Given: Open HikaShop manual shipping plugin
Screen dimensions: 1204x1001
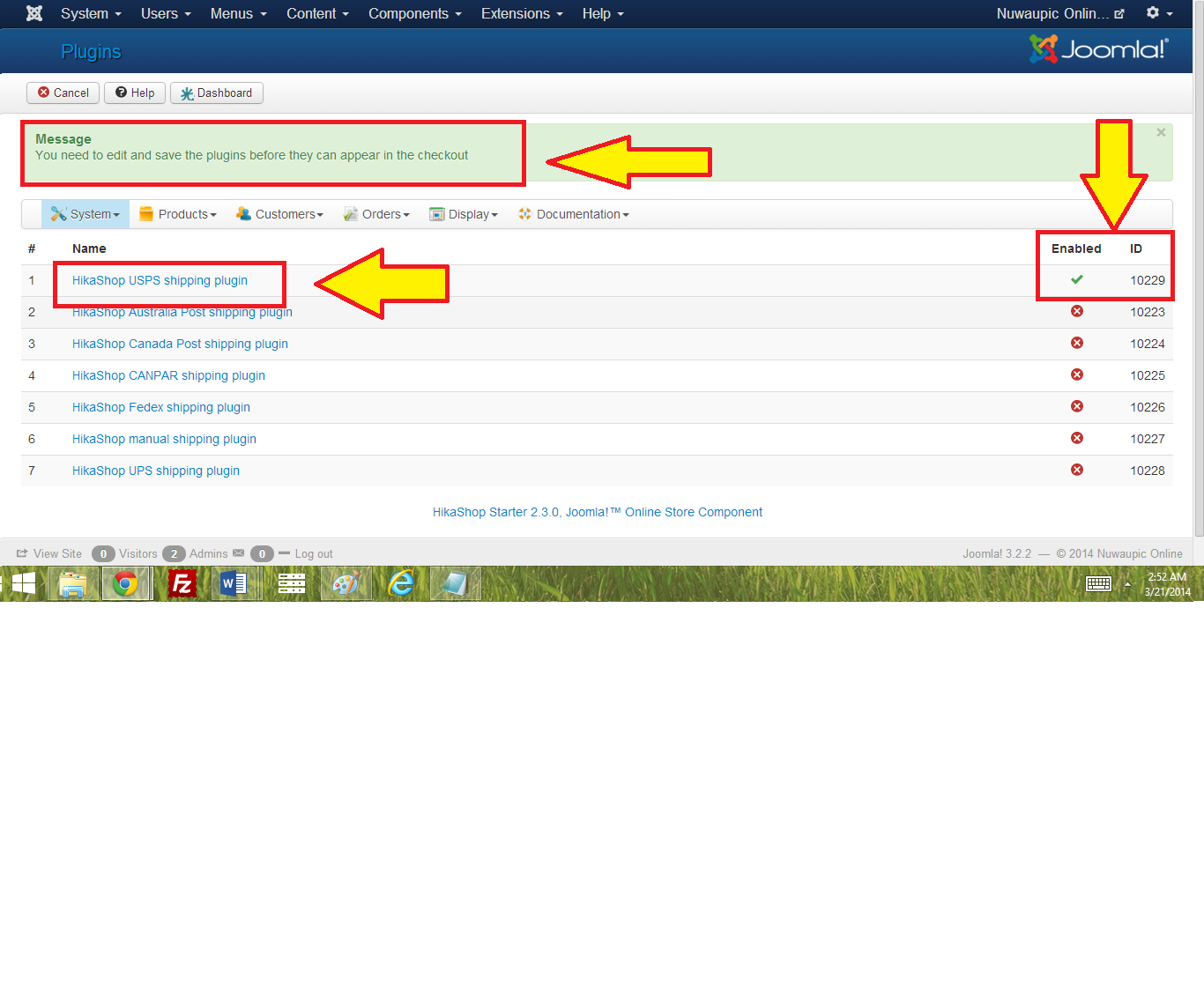Looking at the screenshot, I should (x=164, y=439).
